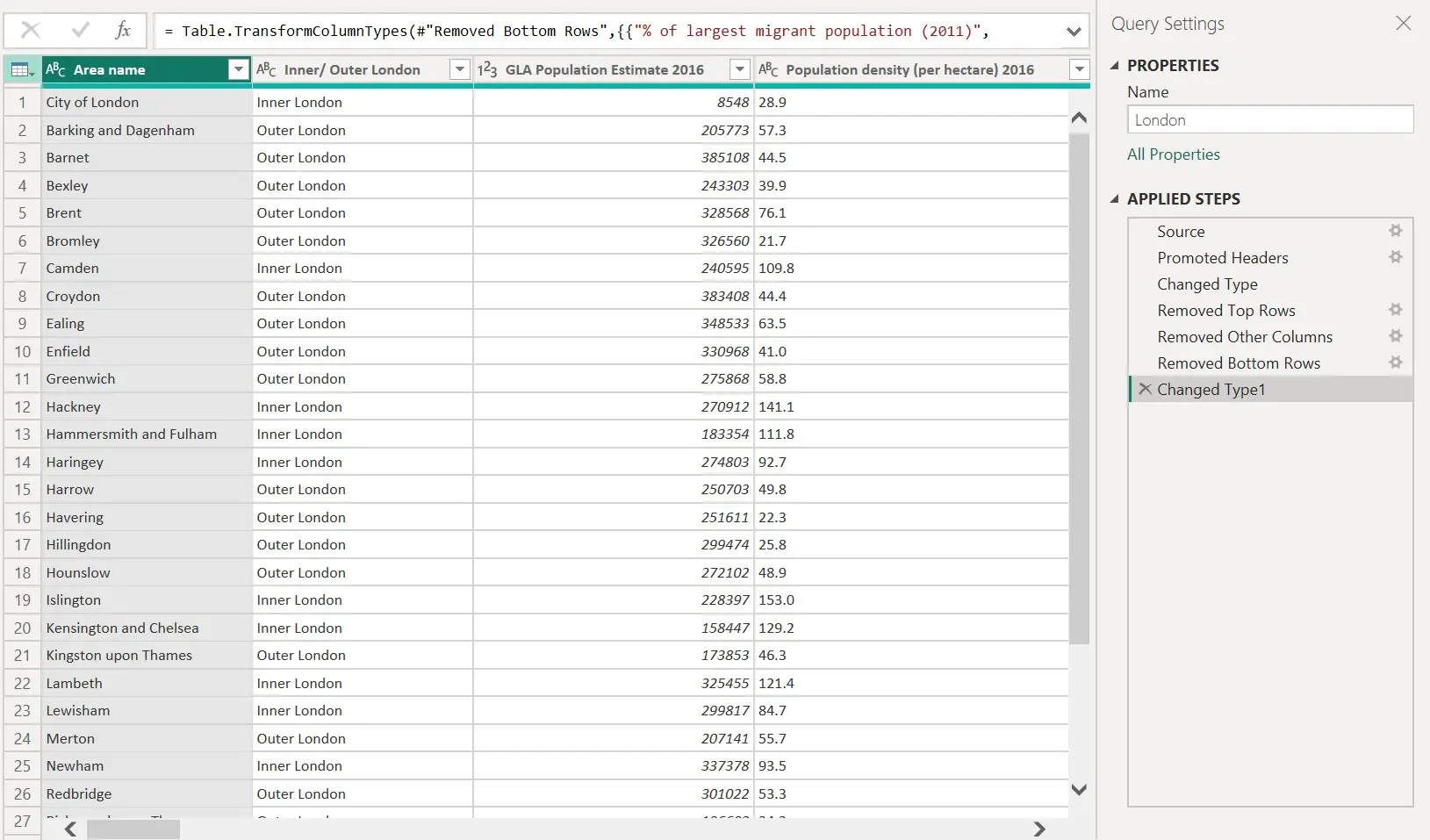The height and width of the screenshot is (840, 1430).
Task: Click the cancel X in the formula bar
Action: pyautogui.click(x=32, y=30)
